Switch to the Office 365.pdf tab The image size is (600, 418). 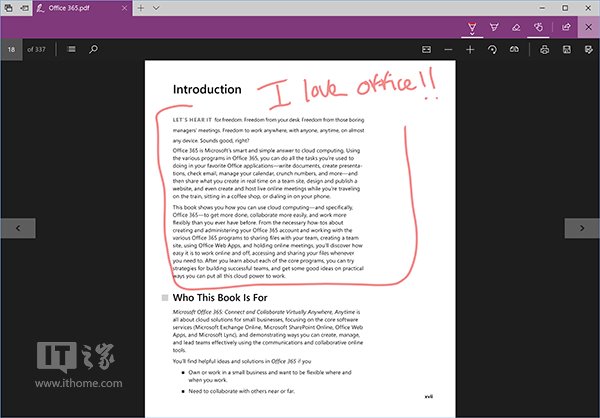click(82, 8)
